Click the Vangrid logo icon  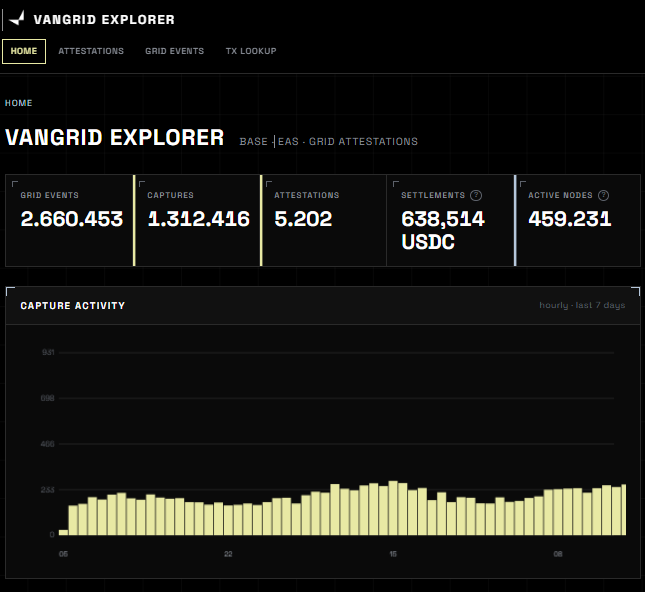tap(17, 19)
